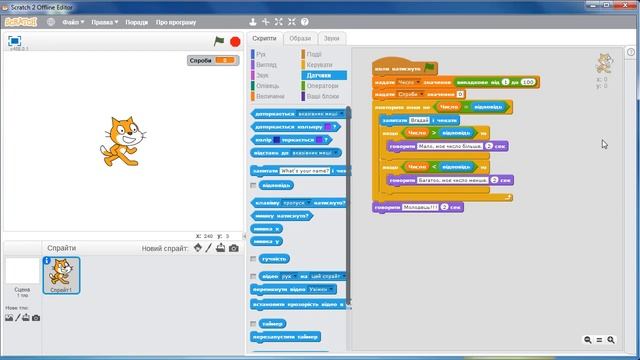Pick color in доторкається кольору block
The image size is (640, 360).
pos(328,127)
